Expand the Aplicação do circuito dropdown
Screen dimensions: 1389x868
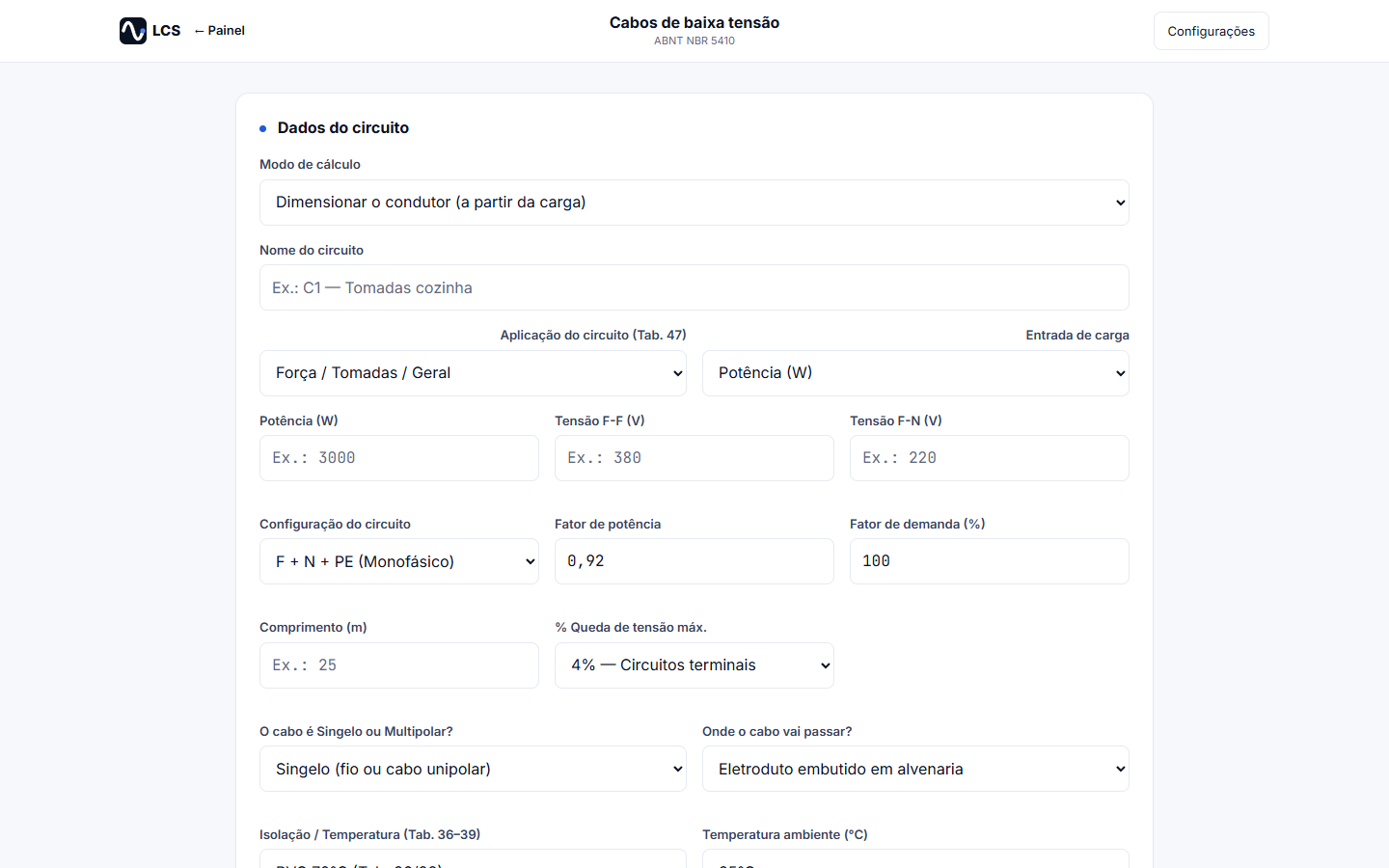473,373
